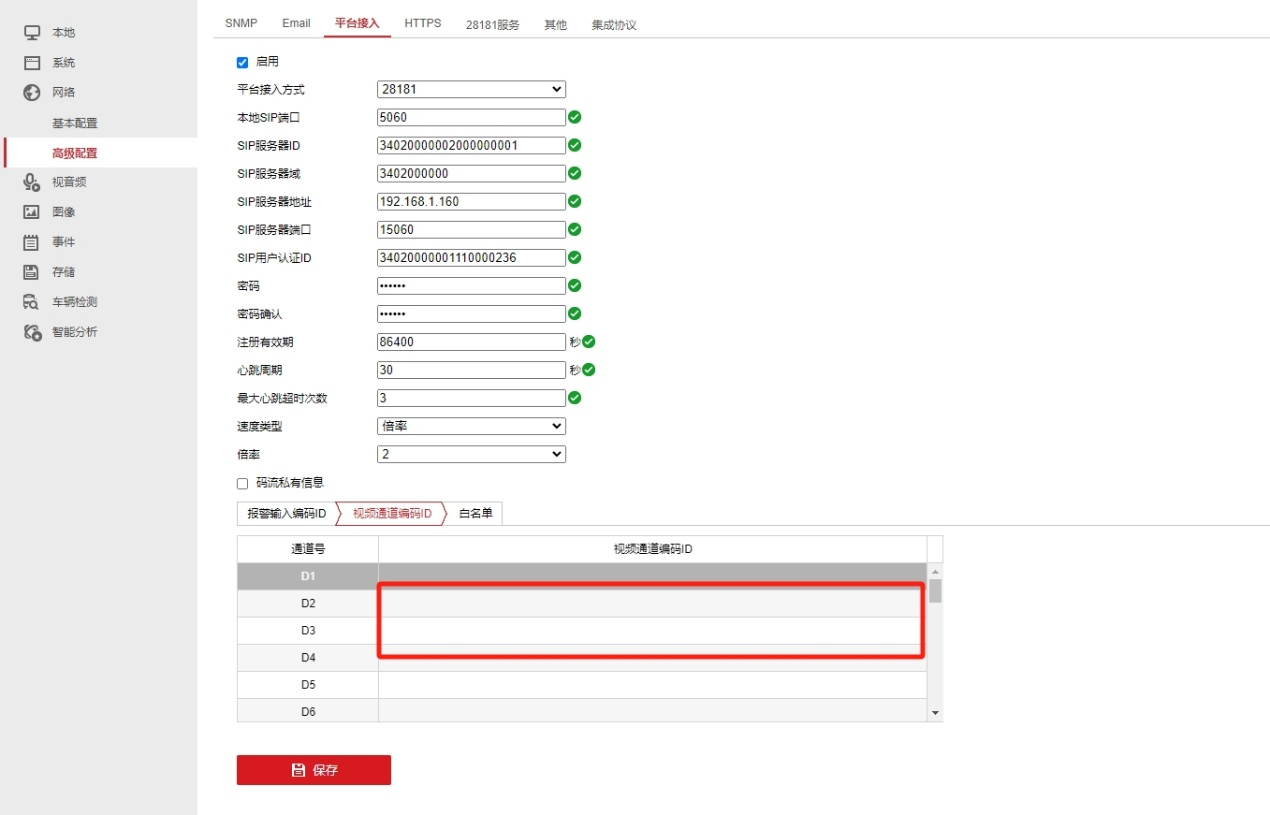Open the 系统 settings via its sidebar icon

click(x=31, y=61)
